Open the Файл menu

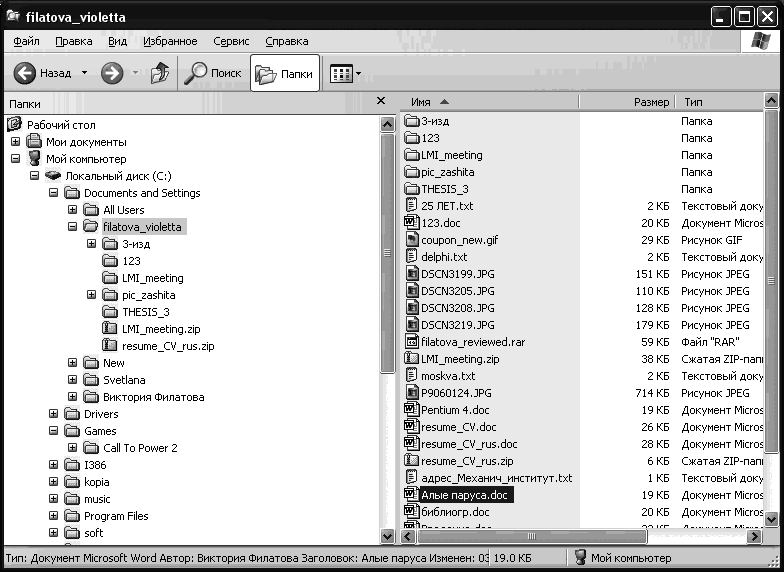coord(27,41)
